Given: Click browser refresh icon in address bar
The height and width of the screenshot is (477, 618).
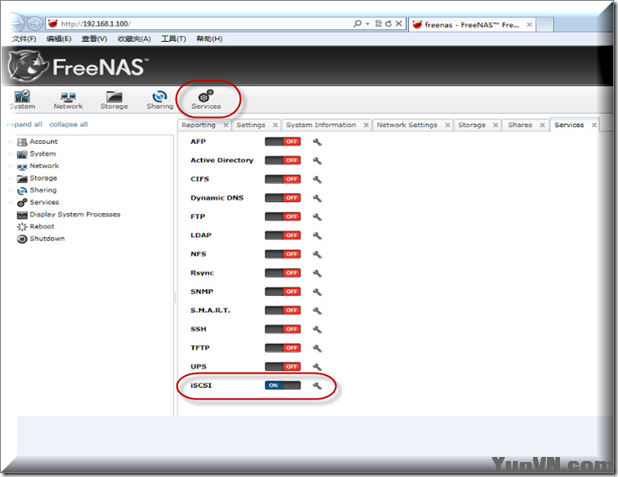Looking at the screenshot, I should click(x=389, y=24).
